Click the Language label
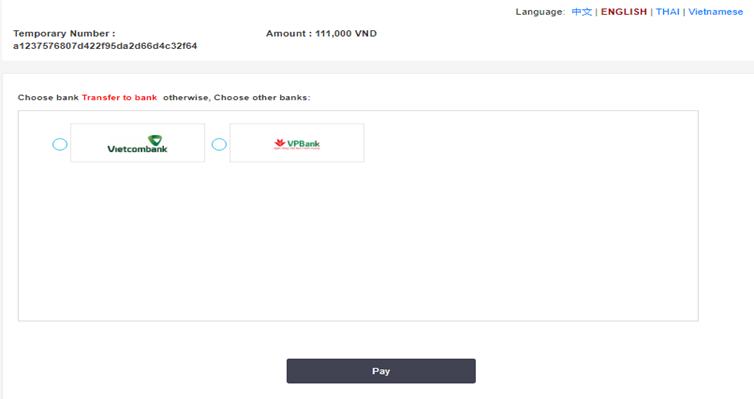This screenshot has width=754, height=399. click(540, 12)
